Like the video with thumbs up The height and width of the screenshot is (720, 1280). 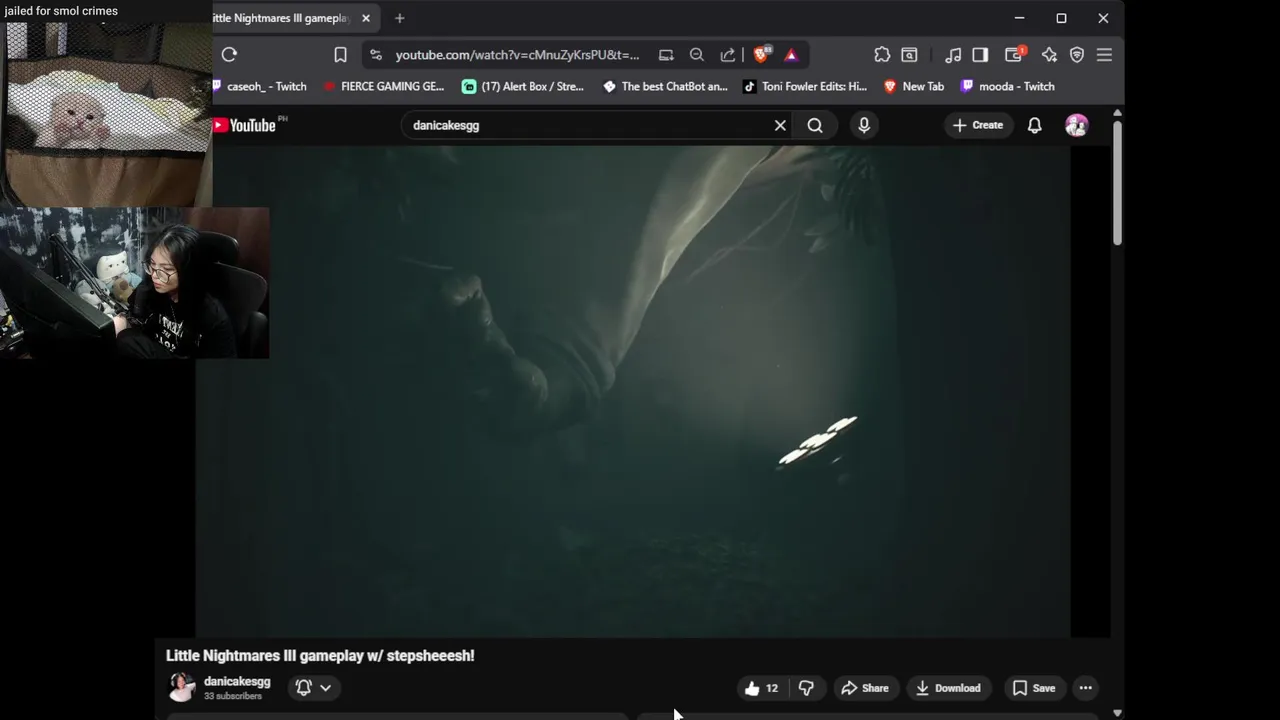(761, 688)
